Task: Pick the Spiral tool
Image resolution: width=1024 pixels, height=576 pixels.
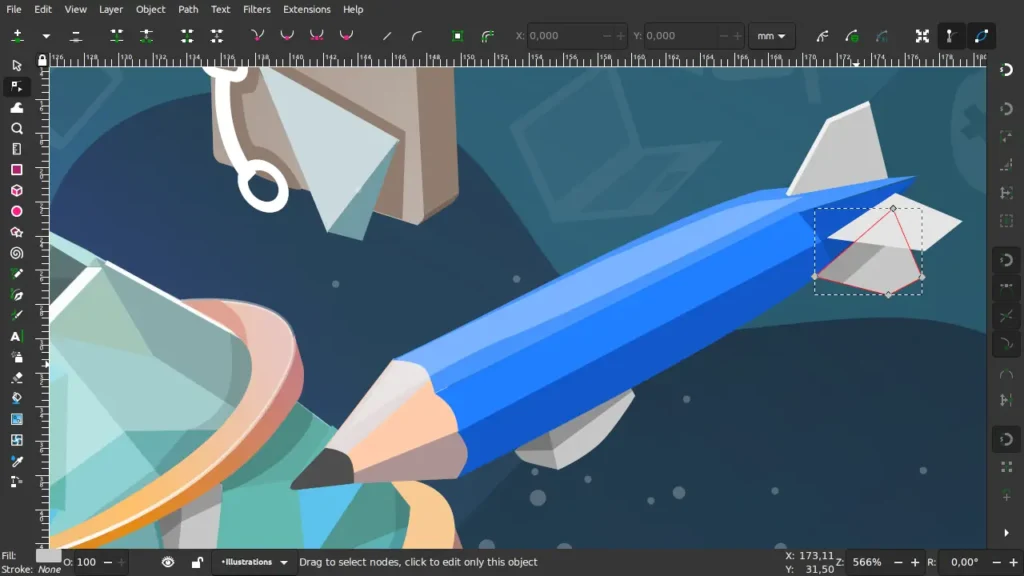Action: (x=17, y=253)
